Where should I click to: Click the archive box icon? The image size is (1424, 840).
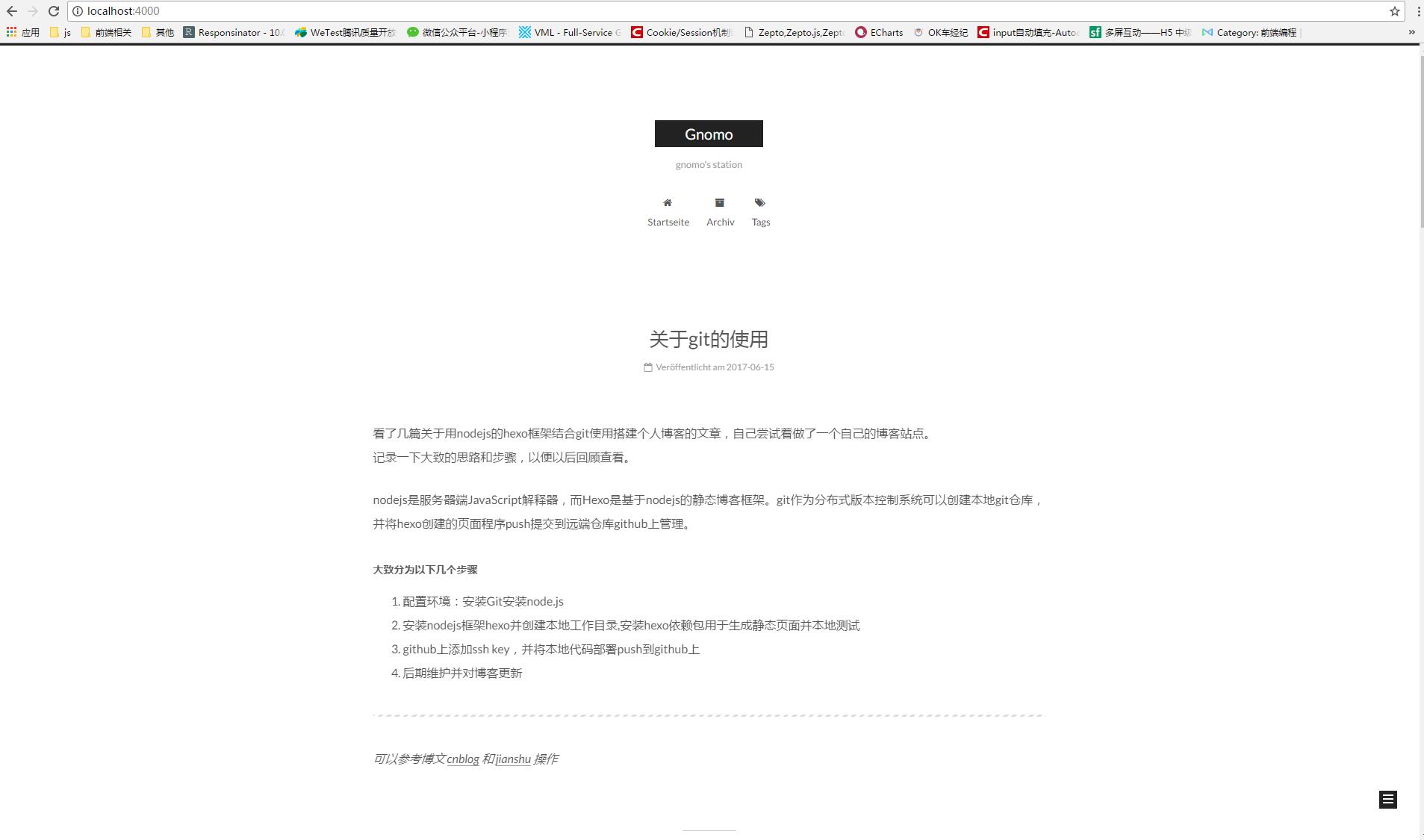(720, 203)
